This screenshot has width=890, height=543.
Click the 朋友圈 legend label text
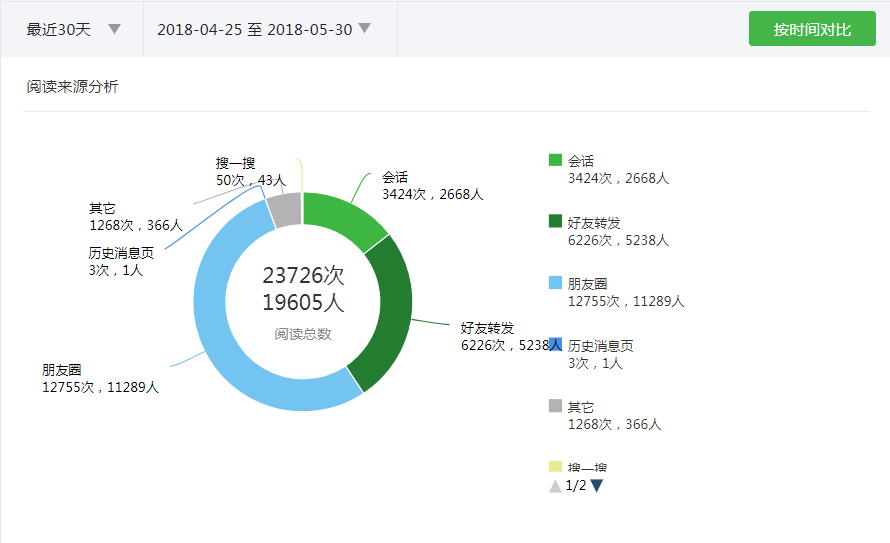pos(587,284)
